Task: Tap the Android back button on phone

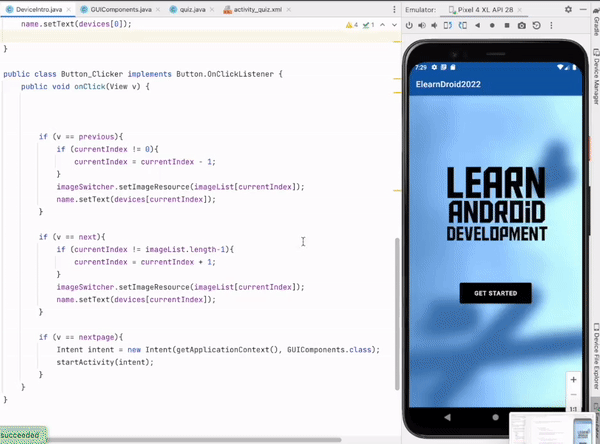Action: pyautogui.click(x=447, y=417)
